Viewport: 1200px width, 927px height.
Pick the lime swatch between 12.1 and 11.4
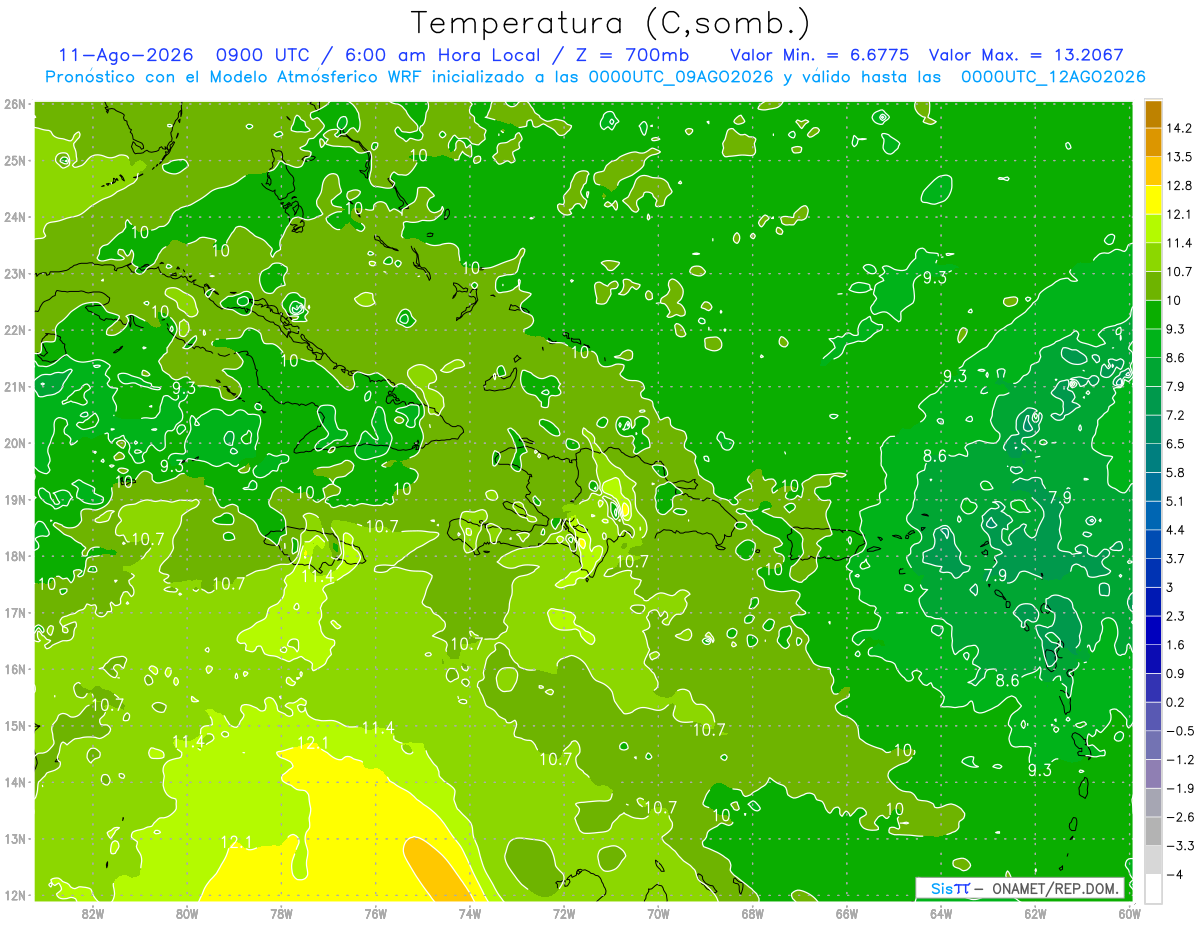pyautogui.click(x=1153, y=228)
